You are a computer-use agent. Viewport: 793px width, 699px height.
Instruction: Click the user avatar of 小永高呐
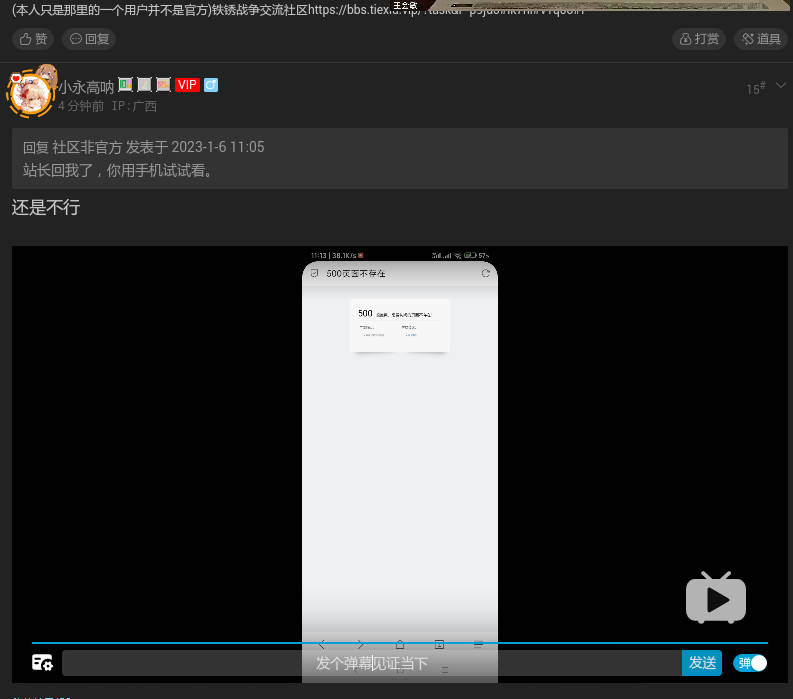point(30,92)
